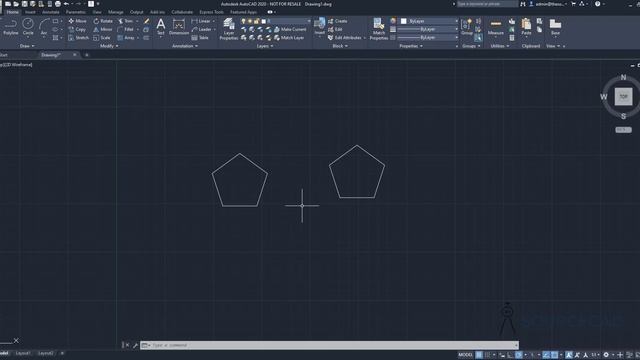Screen dimensions: 640x360
Task: Activate the Fillet command
Action: pos(126,29)
